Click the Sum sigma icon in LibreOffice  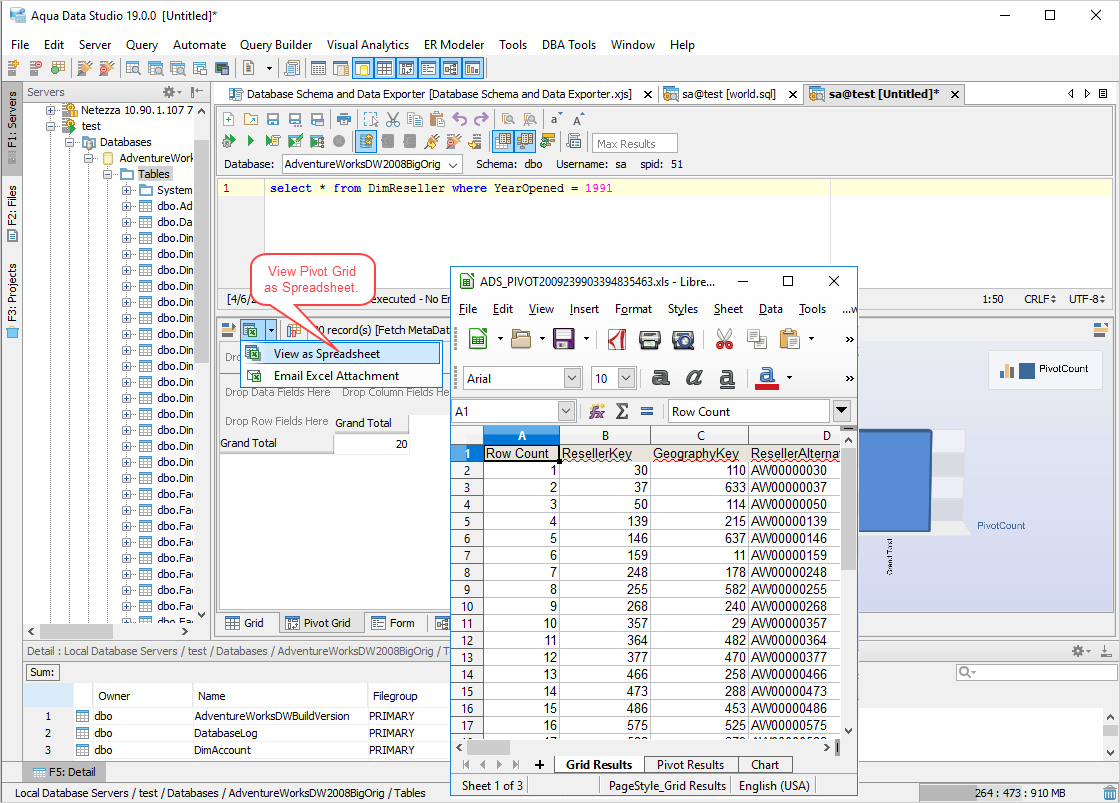622,412
